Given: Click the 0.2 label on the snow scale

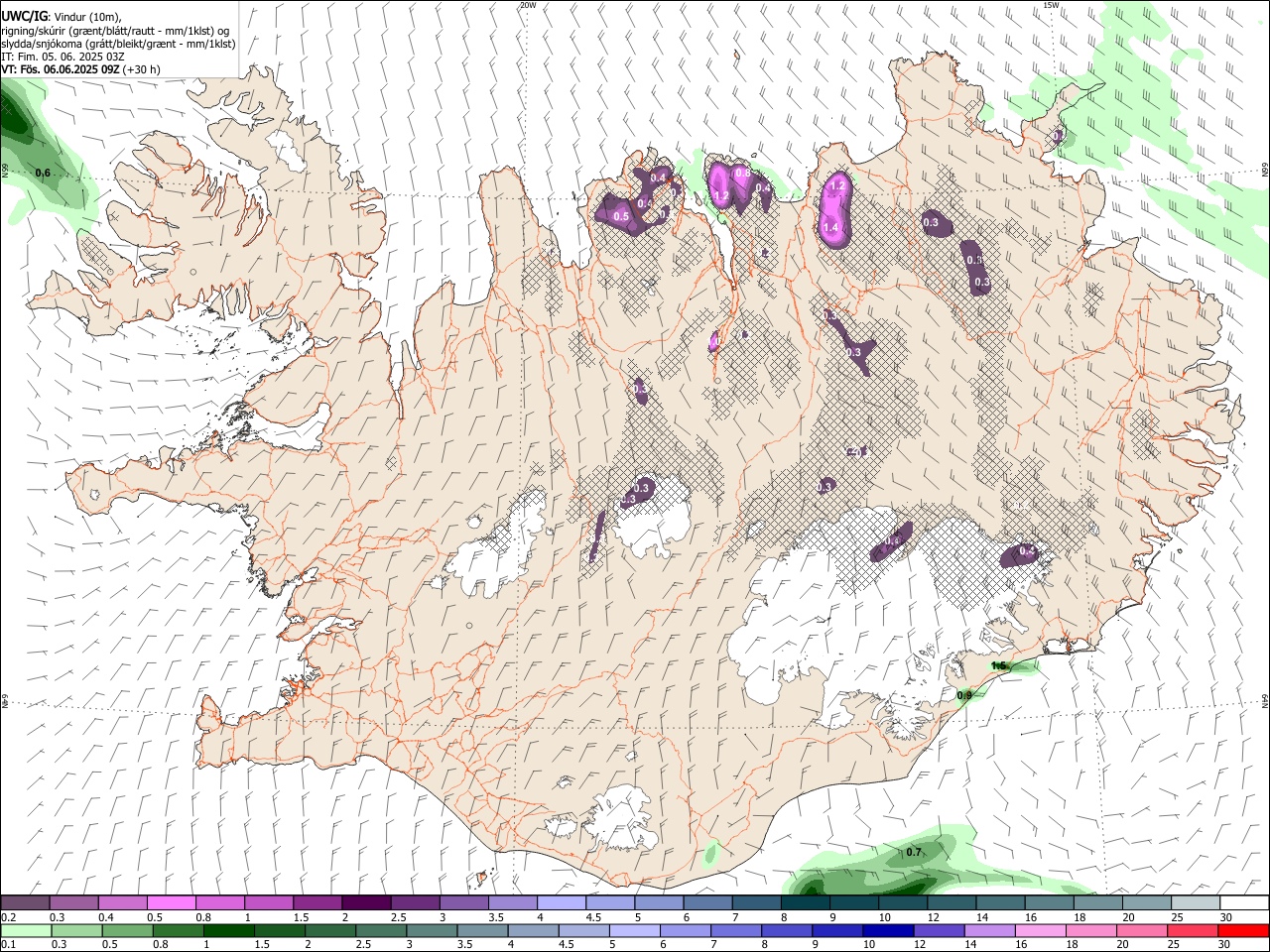Looking at the screenshot, I should 9,917.
